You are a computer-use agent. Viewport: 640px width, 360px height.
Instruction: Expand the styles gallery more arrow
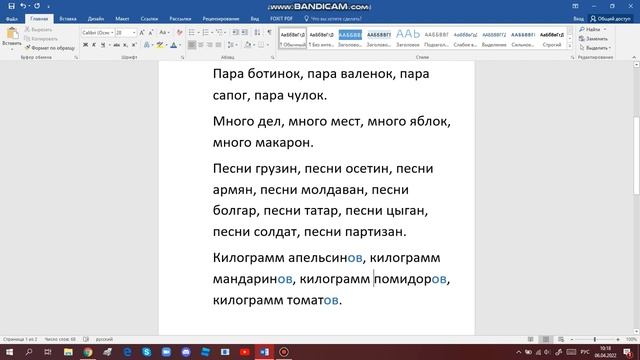point(570,46)
